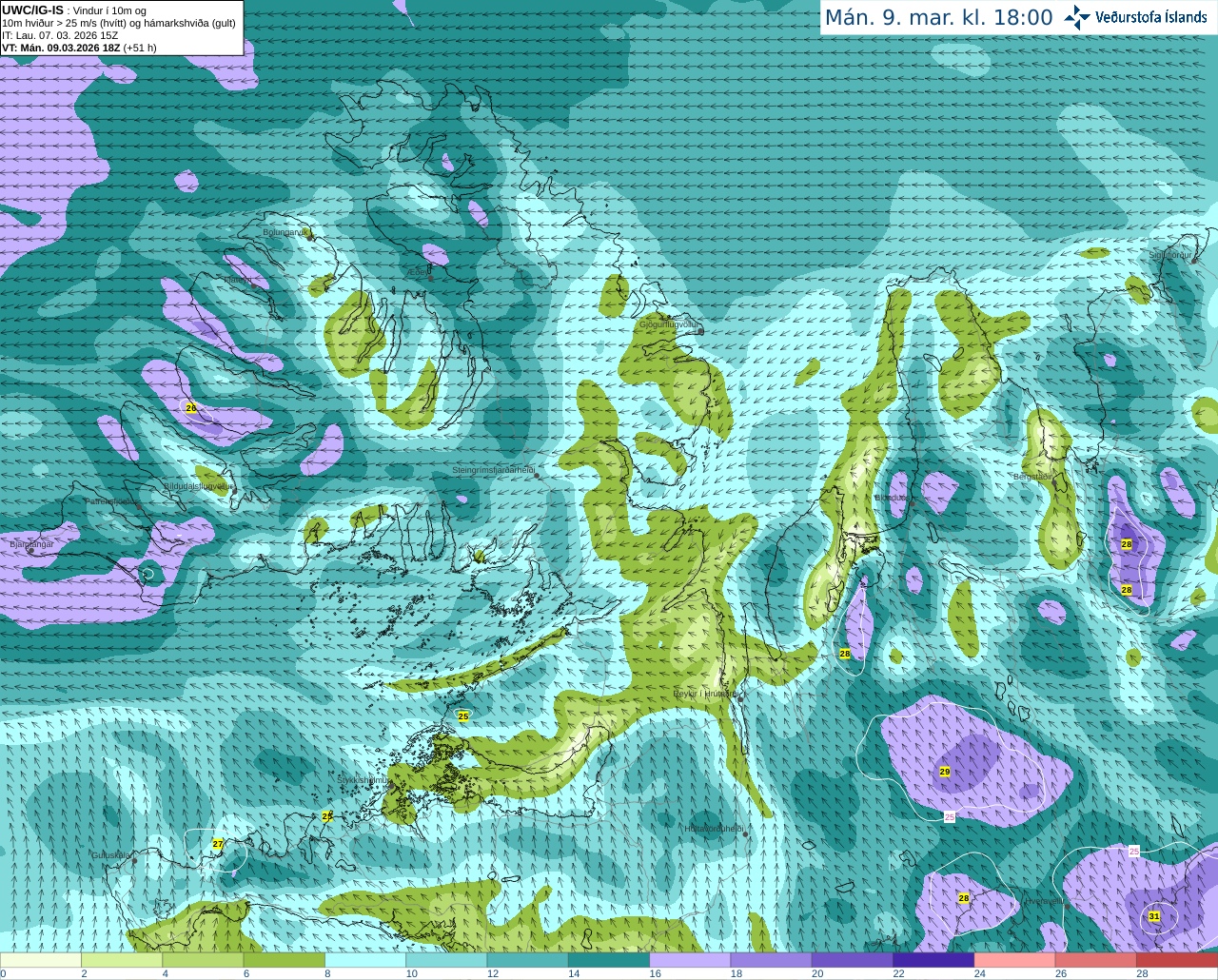Pick the dark purple 22-24 legend swatch

933,960
